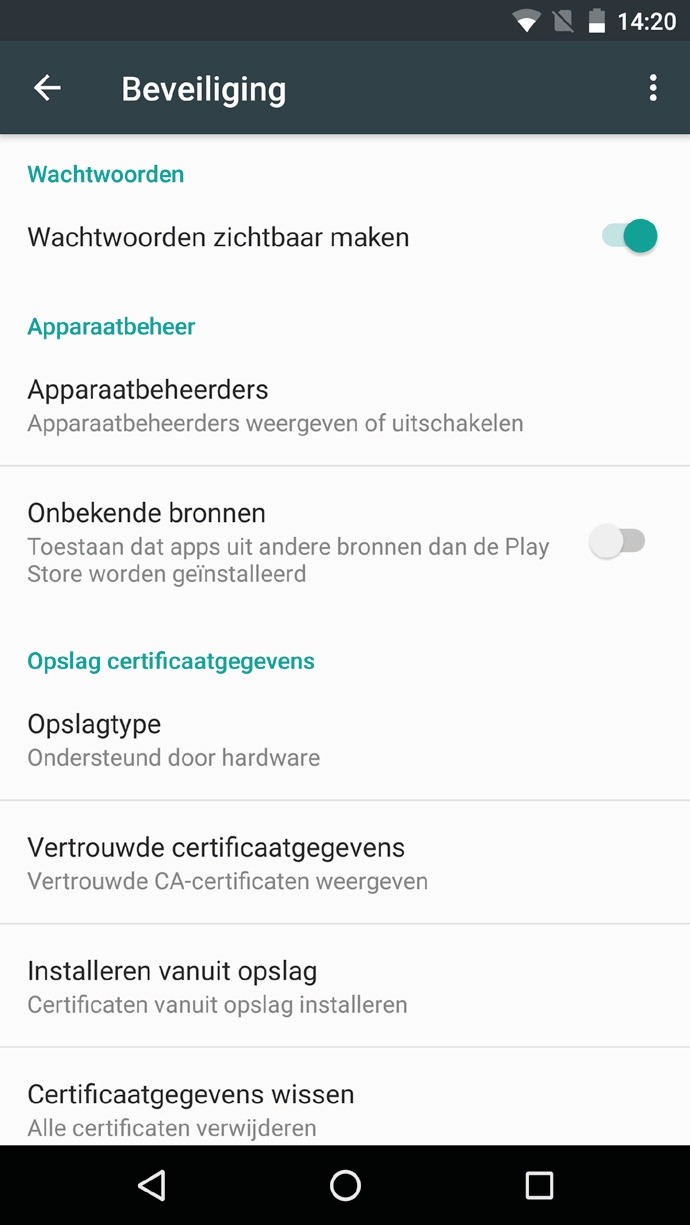Image resolution: width=690 pixels, height=1225 pixels.
Task: Disable Wachtwoorden zichtbaar maken switch
Action: tap(629, 237)
